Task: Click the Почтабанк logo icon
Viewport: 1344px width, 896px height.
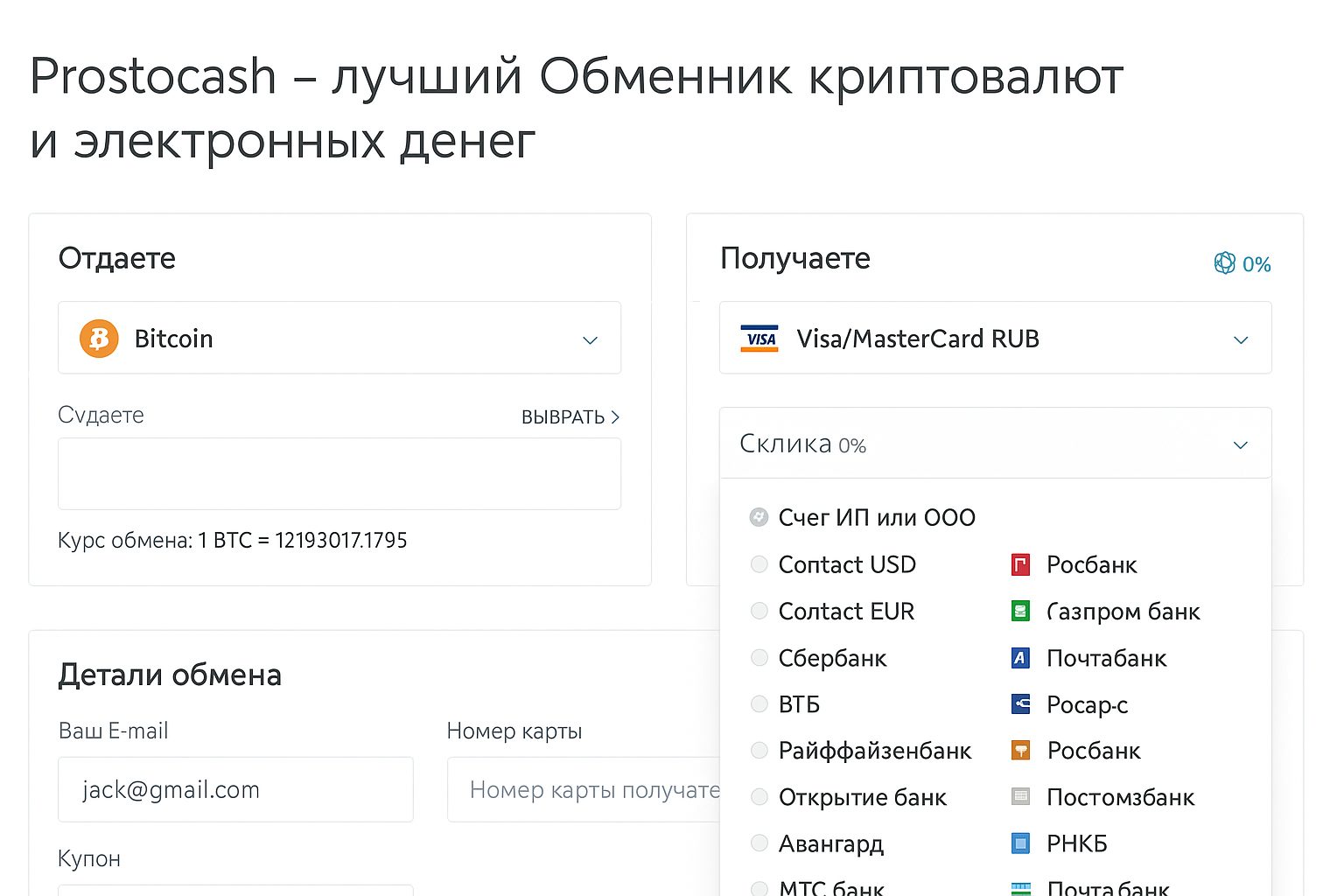Action: point(1019,657)
